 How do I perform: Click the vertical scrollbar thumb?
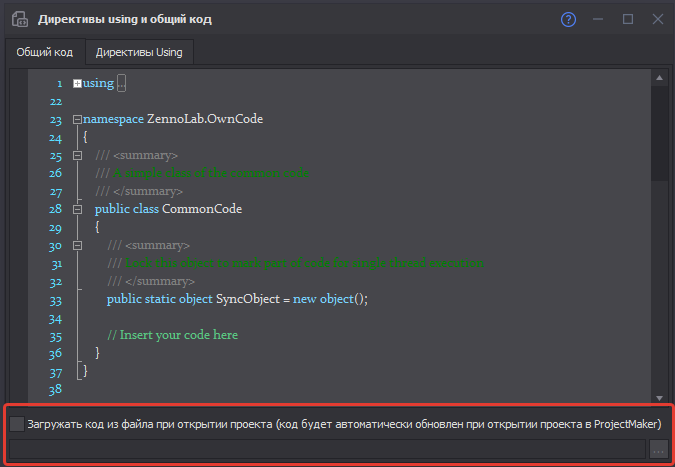point(659,133)
